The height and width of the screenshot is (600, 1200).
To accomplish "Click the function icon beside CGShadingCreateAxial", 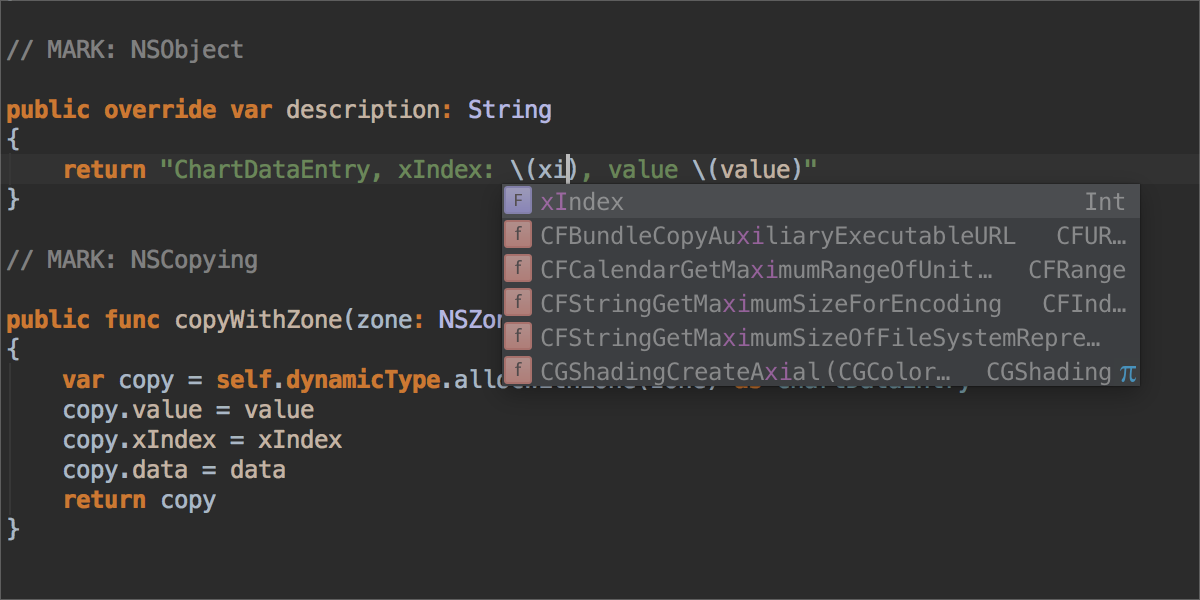I will pos(517,371).
